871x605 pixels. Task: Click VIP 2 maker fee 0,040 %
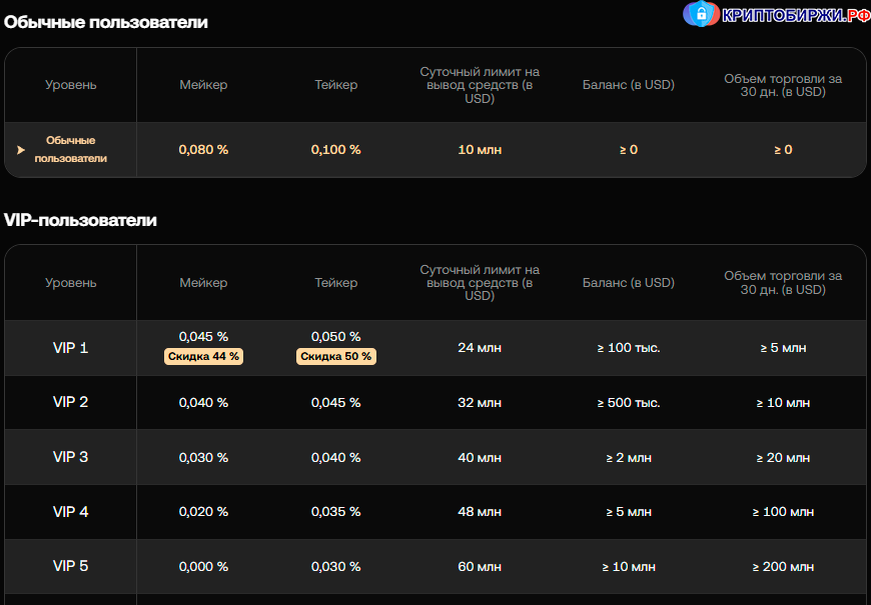(x=203, y=402)
